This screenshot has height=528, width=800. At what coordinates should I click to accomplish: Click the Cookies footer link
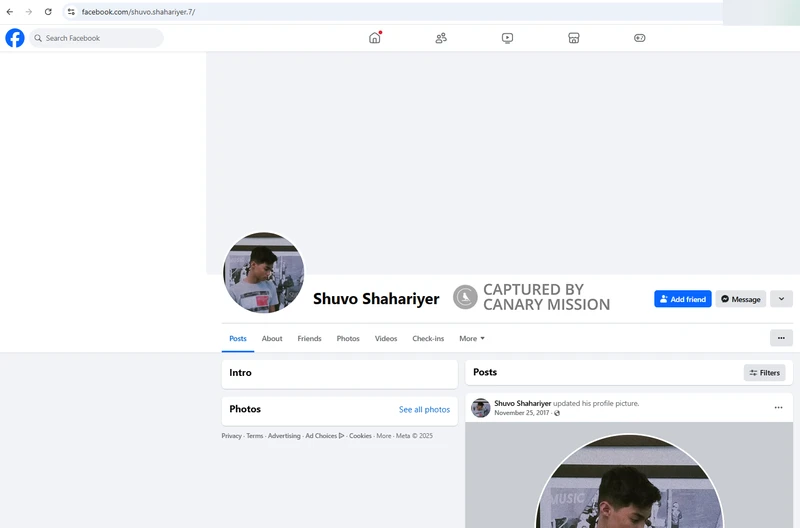360,436
